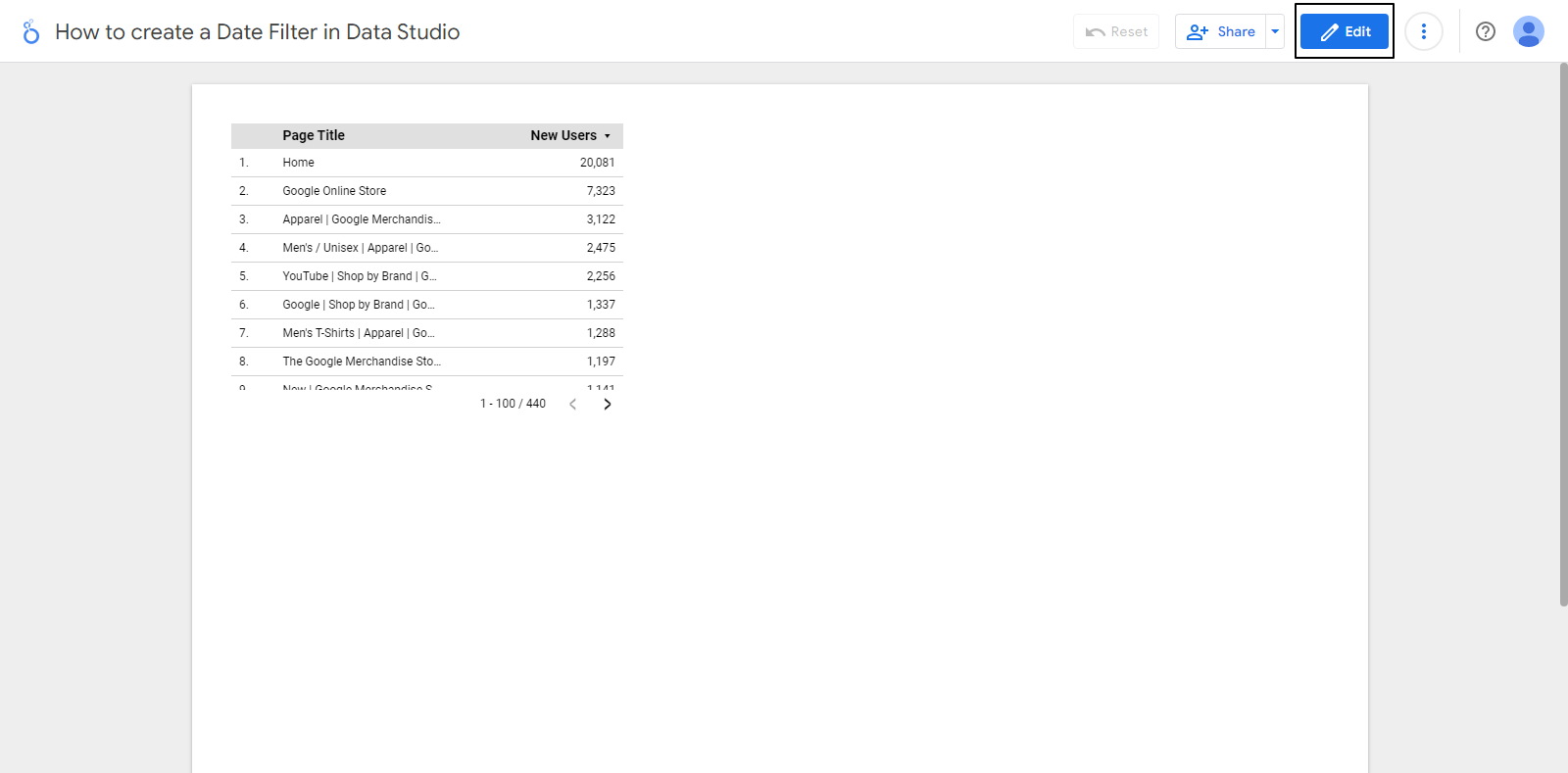The height and width of the screenshot is (773, 1568).
Task: Click the '1 - 100 / 440' pagination text
Action: pyautogui.click(x=513, y=404)
